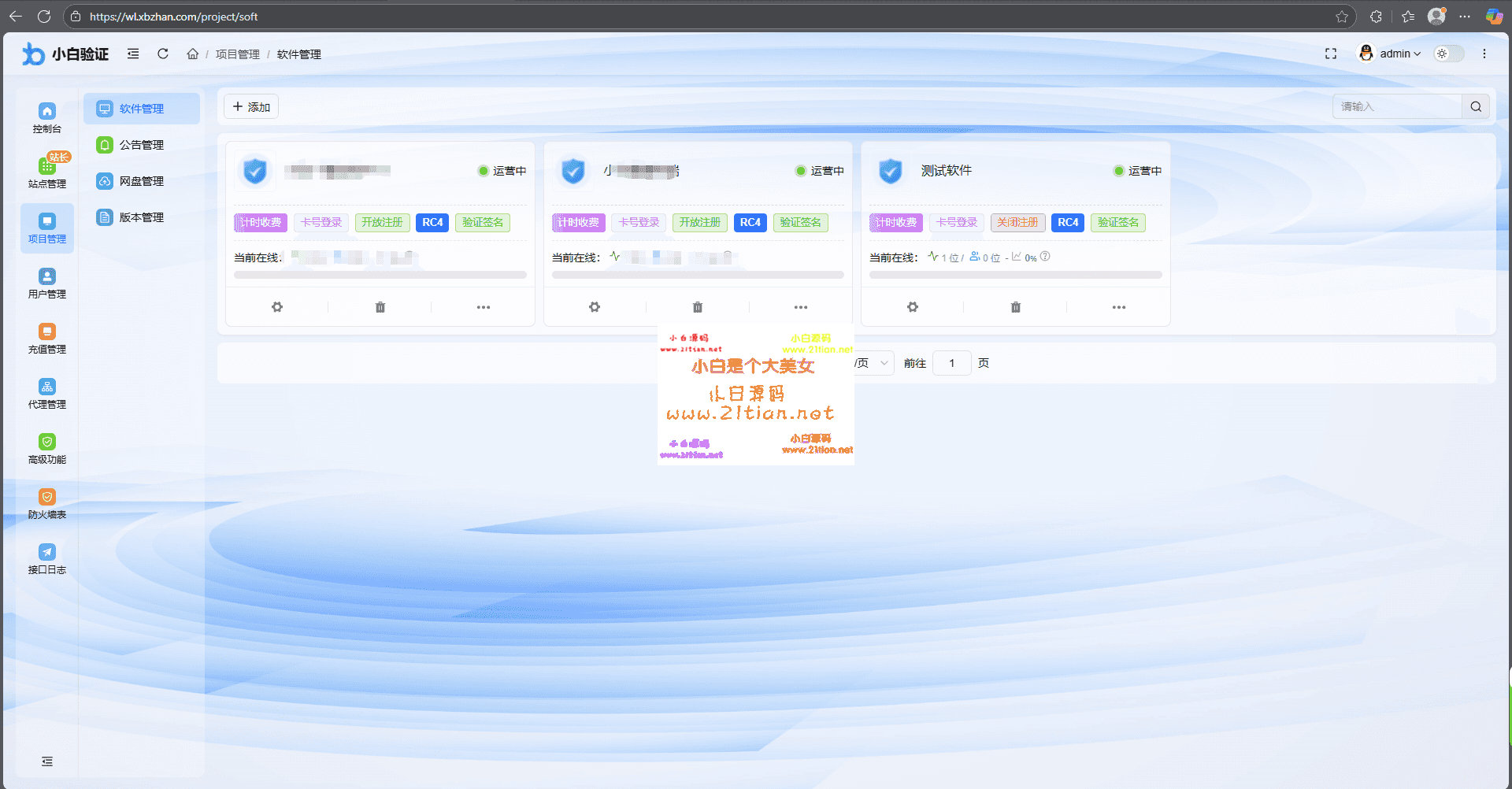Open the 项目管理 breadcrumb link

237,54
